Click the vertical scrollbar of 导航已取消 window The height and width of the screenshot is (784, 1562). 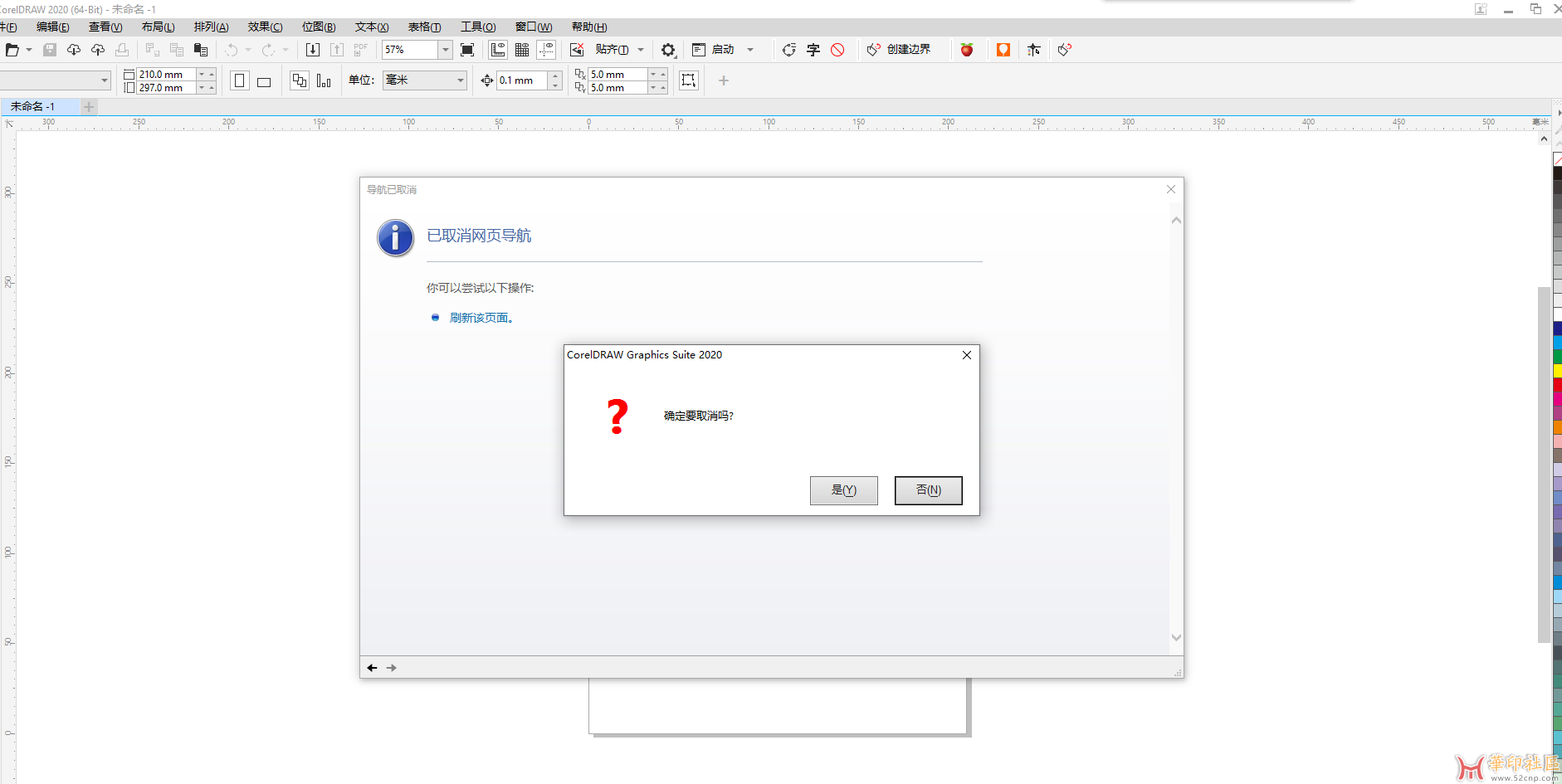click(1176, 429)
